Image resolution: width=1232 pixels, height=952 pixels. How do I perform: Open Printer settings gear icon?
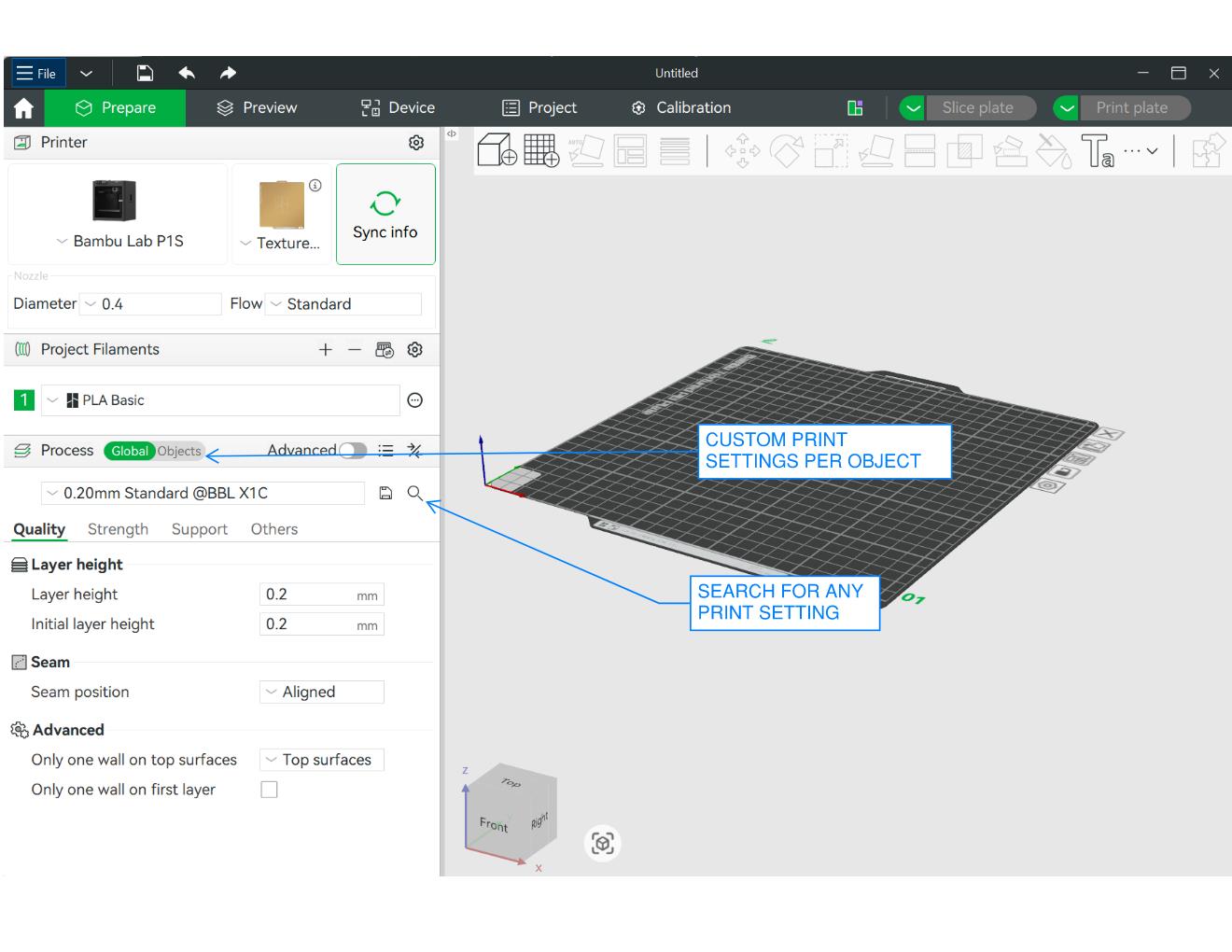[x=416, y=142]
